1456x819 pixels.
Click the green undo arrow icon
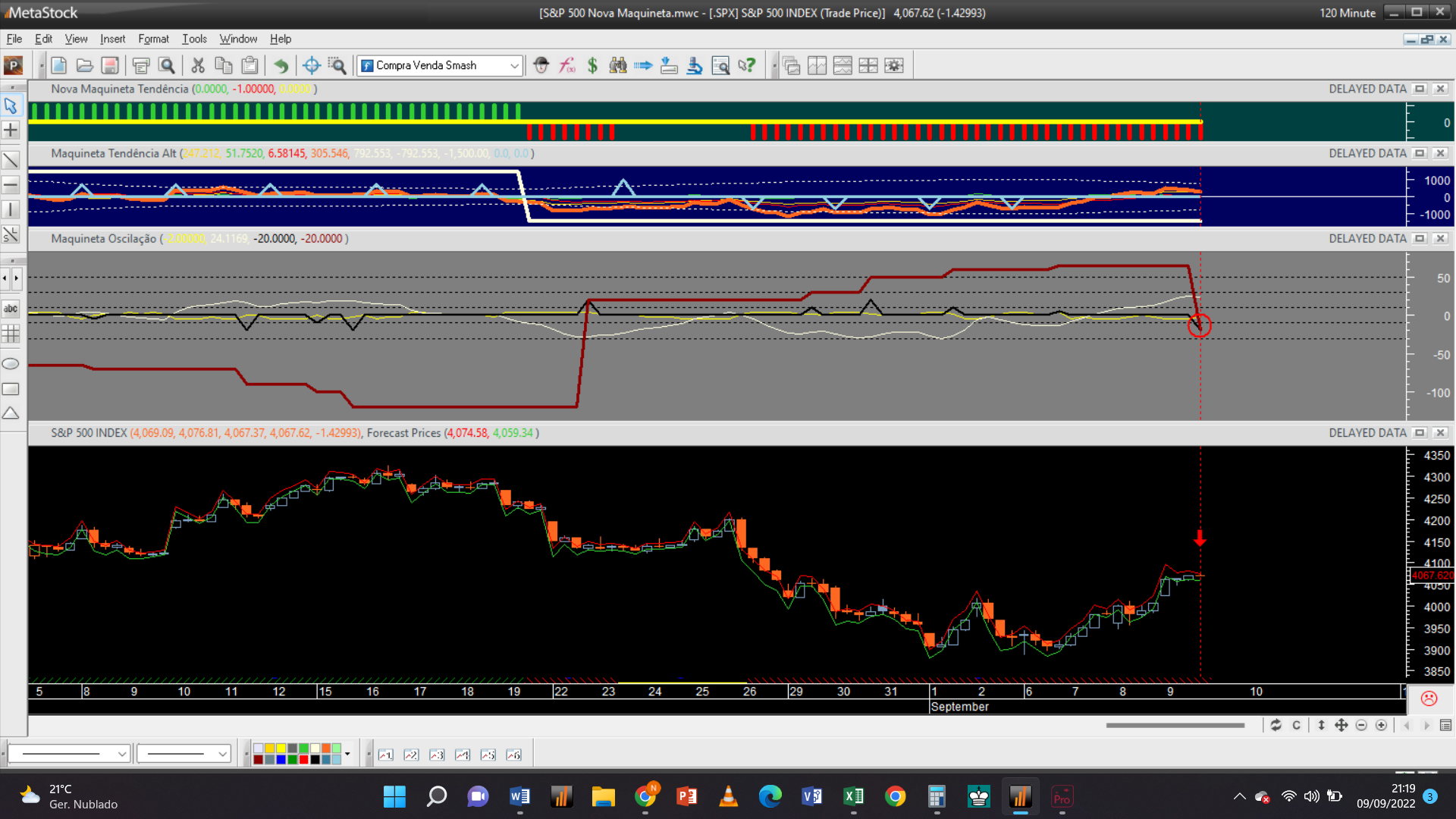coord(281,66)
